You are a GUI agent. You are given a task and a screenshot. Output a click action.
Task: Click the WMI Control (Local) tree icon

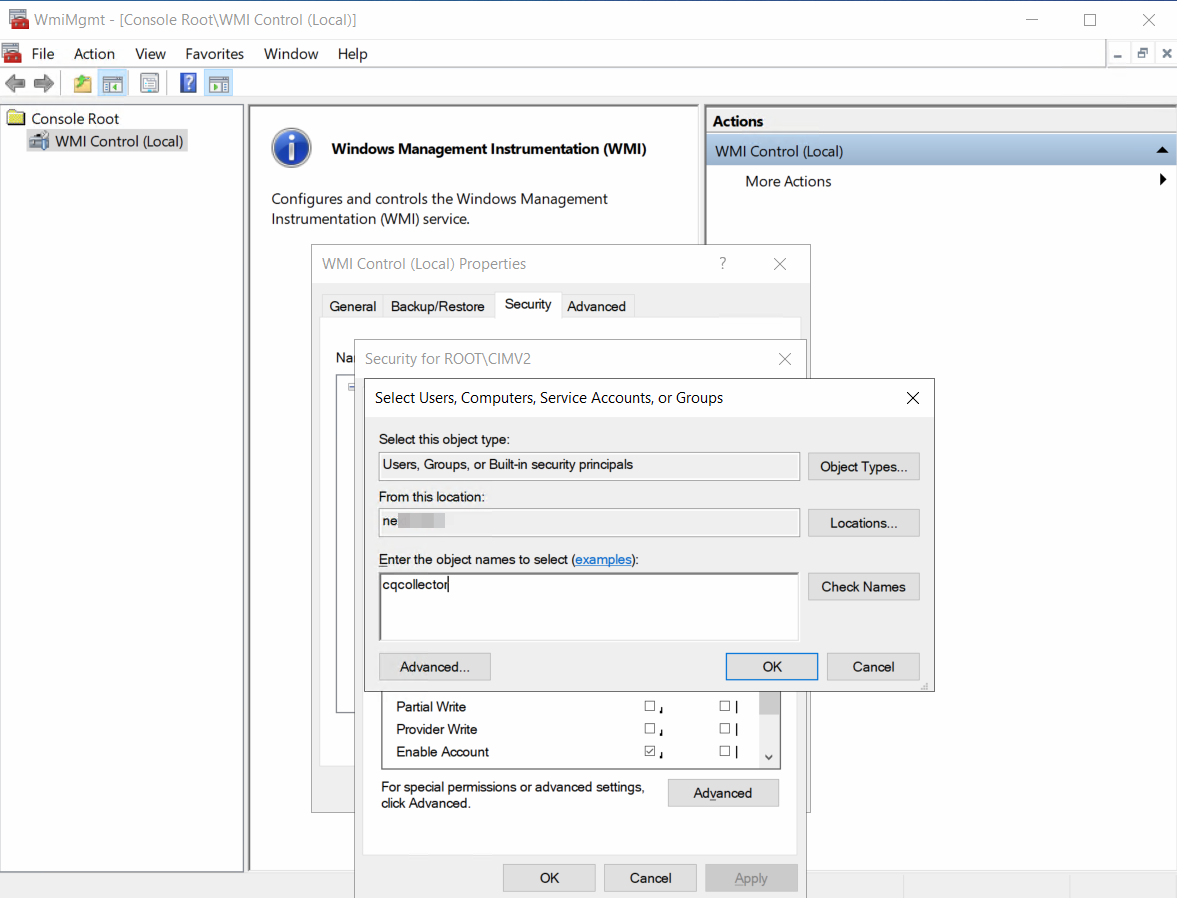point(39,141)
